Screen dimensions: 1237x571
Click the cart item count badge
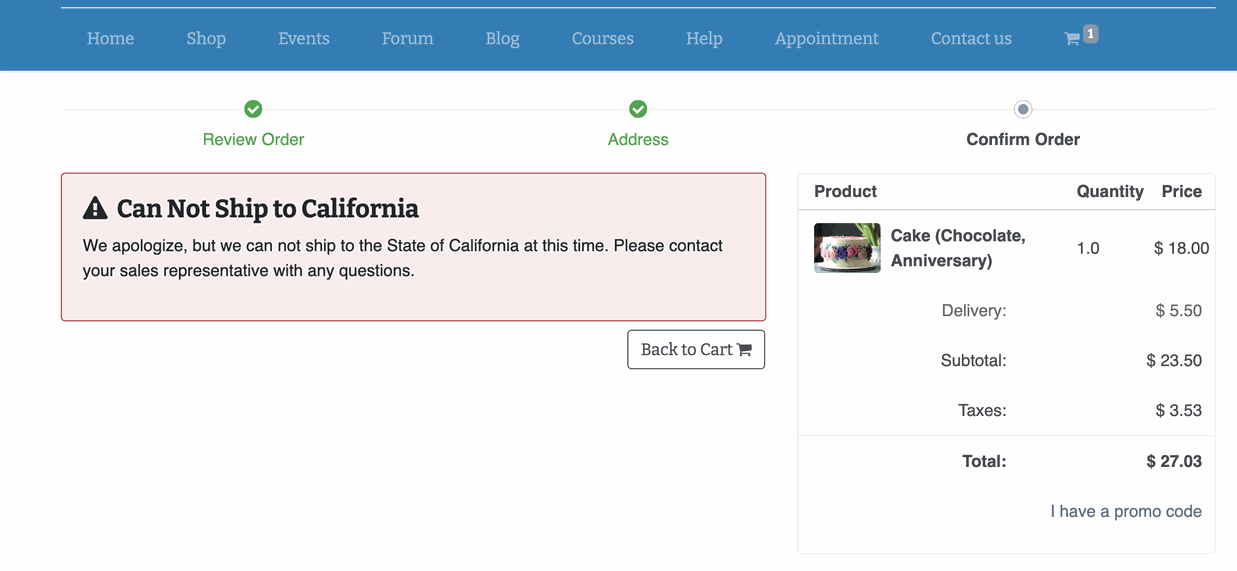1090,34
